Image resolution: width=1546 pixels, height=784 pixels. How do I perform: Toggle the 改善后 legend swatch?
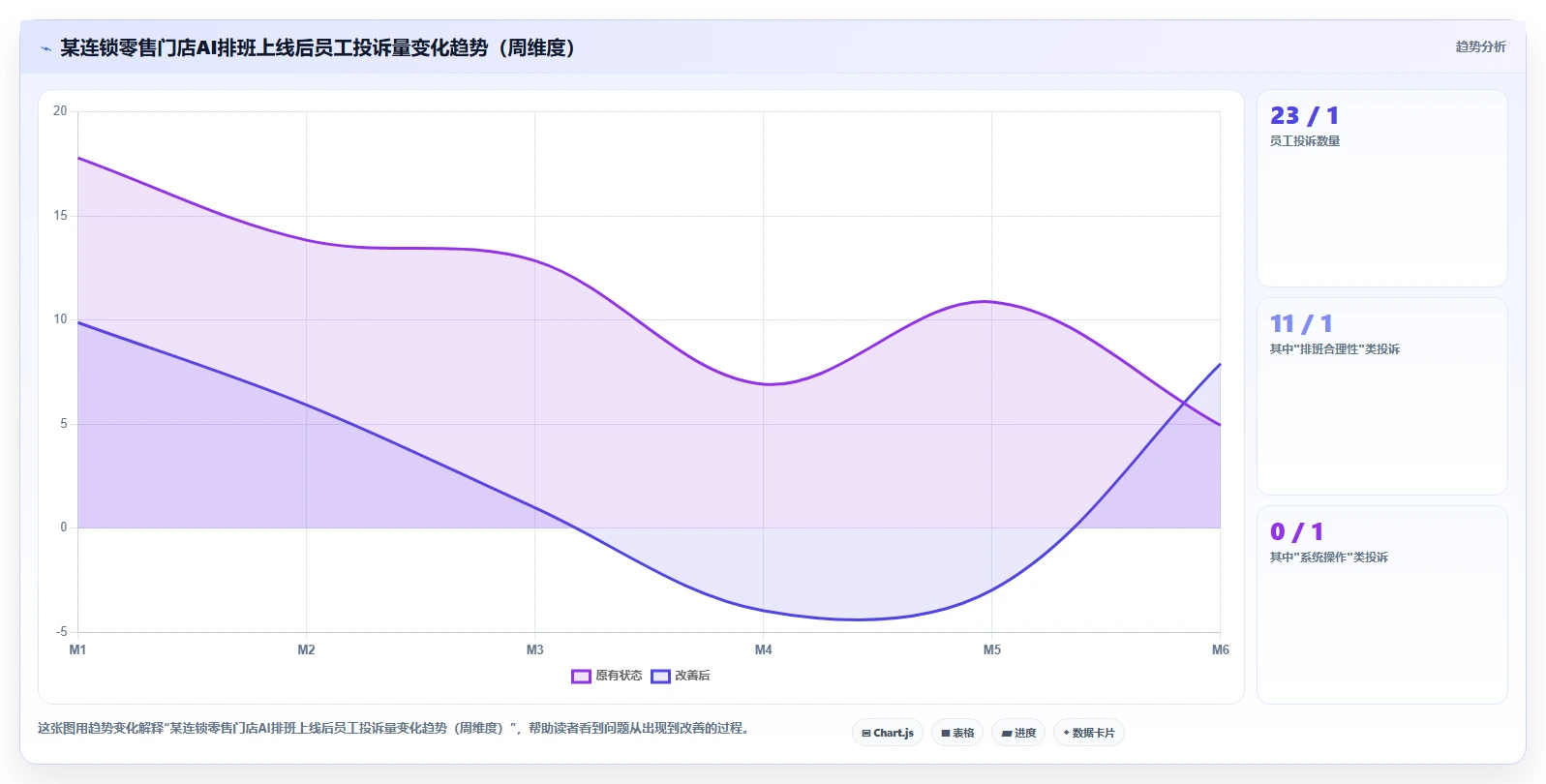click(x=660, y=676)
